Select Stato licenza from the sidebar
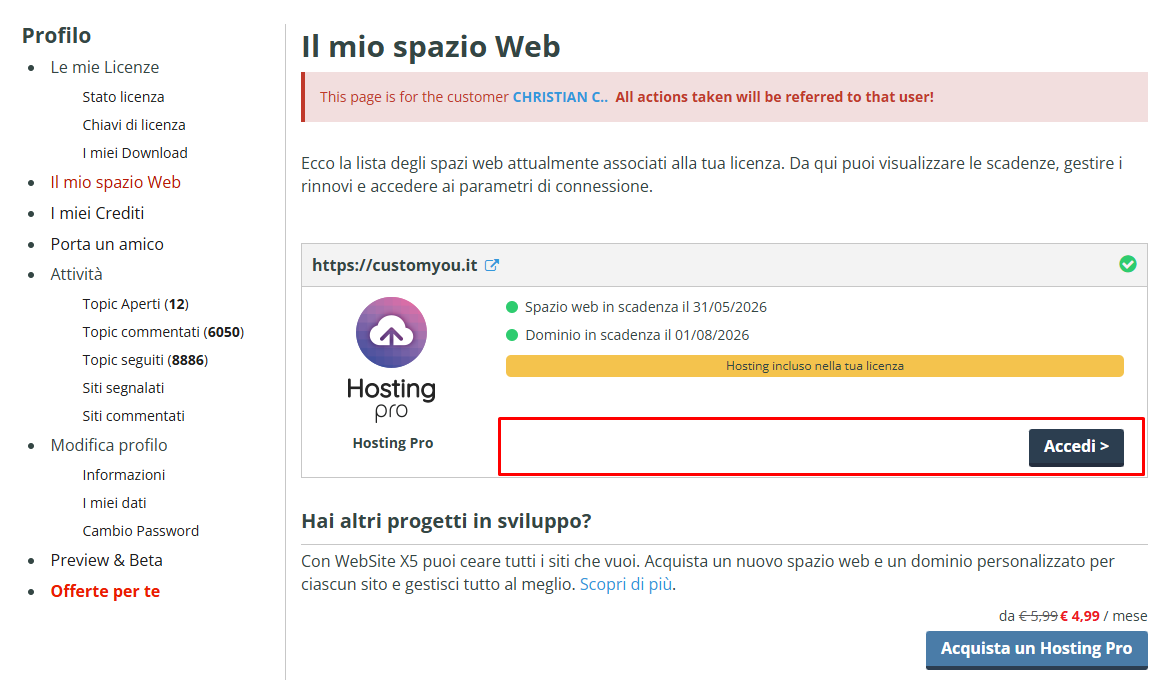This screenshot has width=1172, height=684. pos(123,97)
